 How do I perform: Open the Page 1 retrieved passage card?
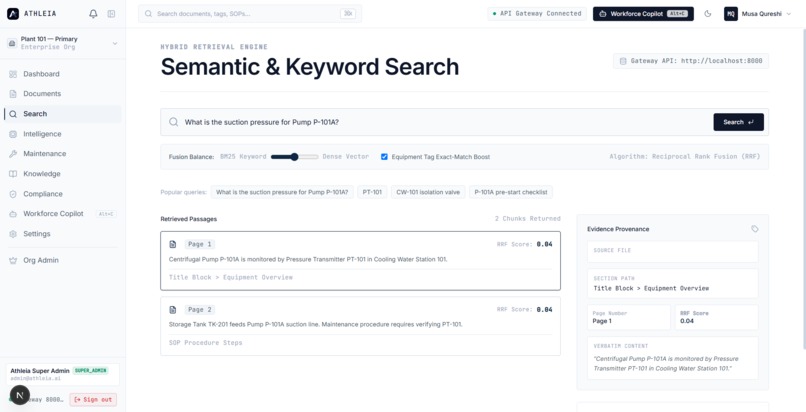[x=360, y=261]
